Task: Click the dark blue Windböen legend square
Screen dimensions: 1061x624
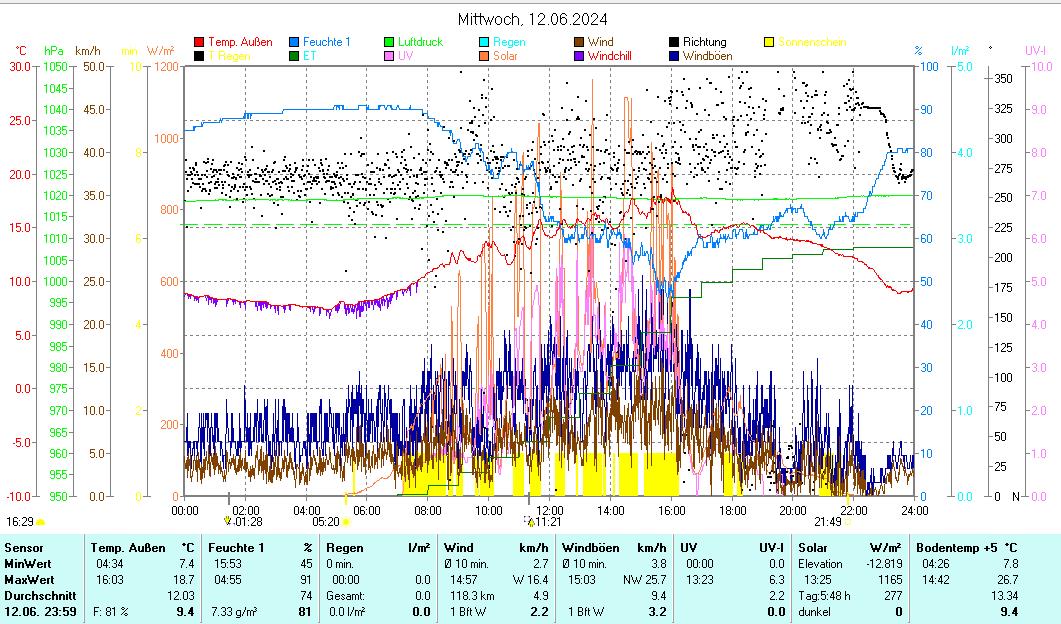Action: click(x=674, y=57)
